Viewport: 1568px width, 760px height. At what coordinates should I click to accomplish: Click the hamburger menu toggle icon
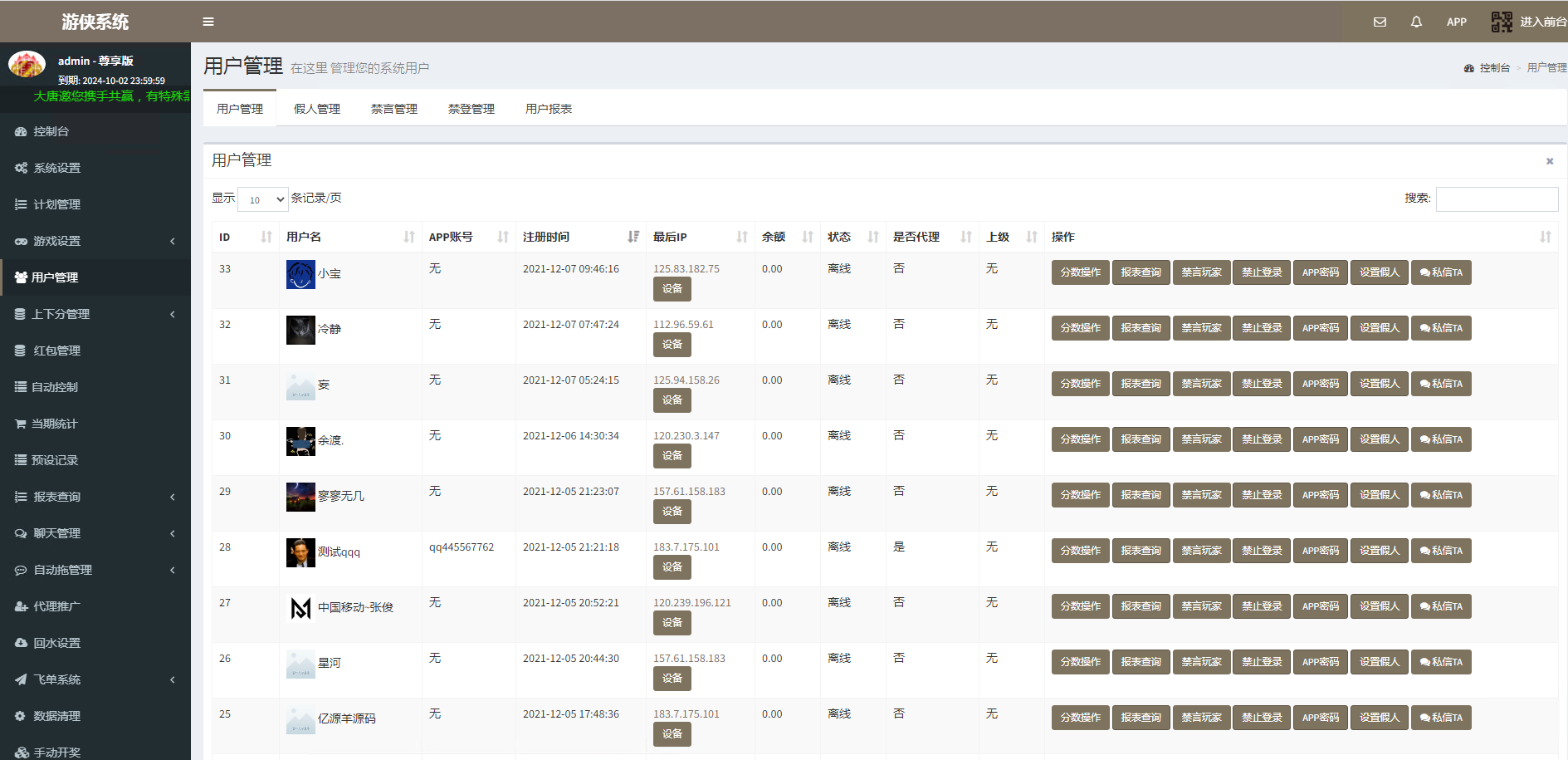[x=208, y=22]
